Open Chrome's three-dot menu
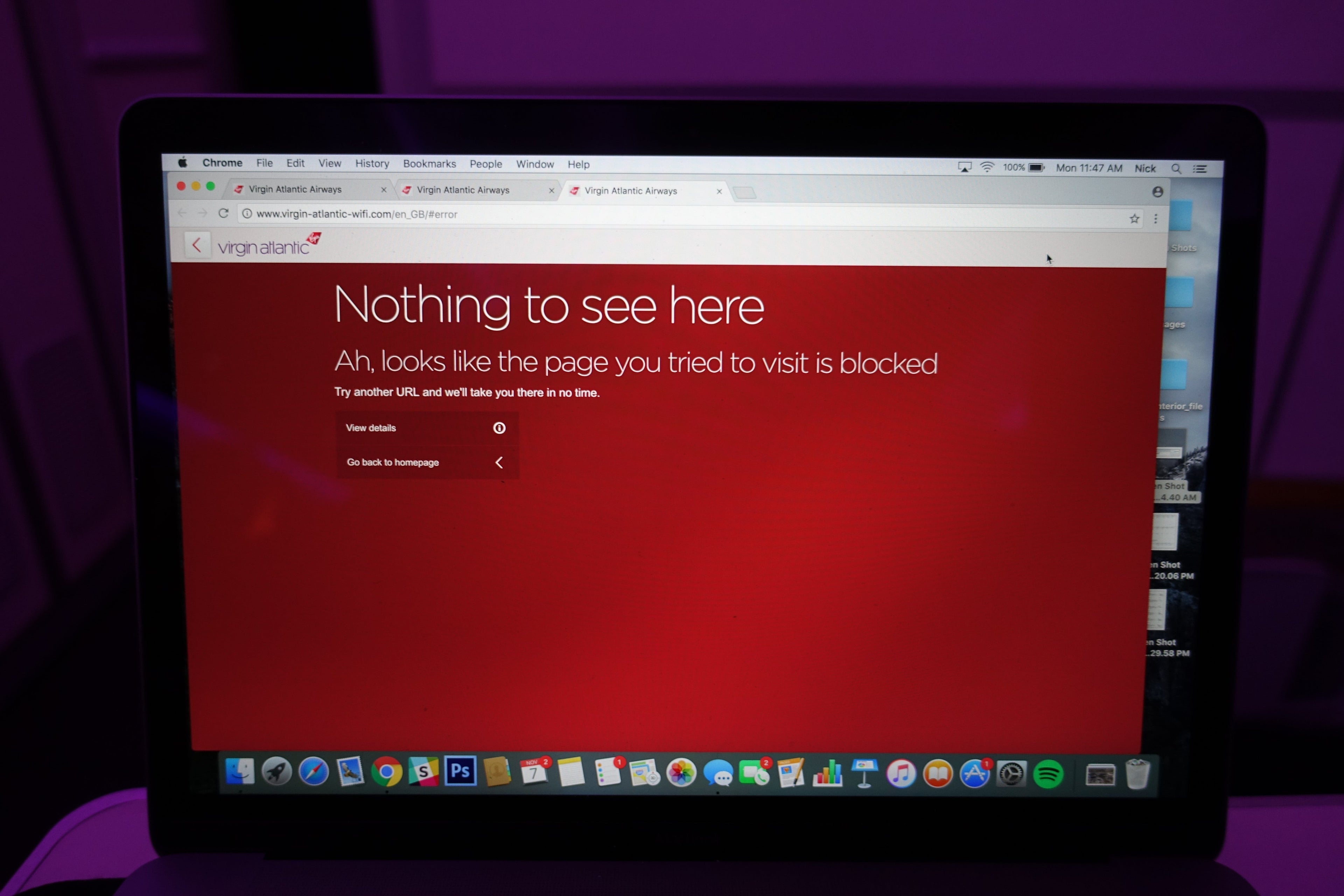 point(1155,219)
